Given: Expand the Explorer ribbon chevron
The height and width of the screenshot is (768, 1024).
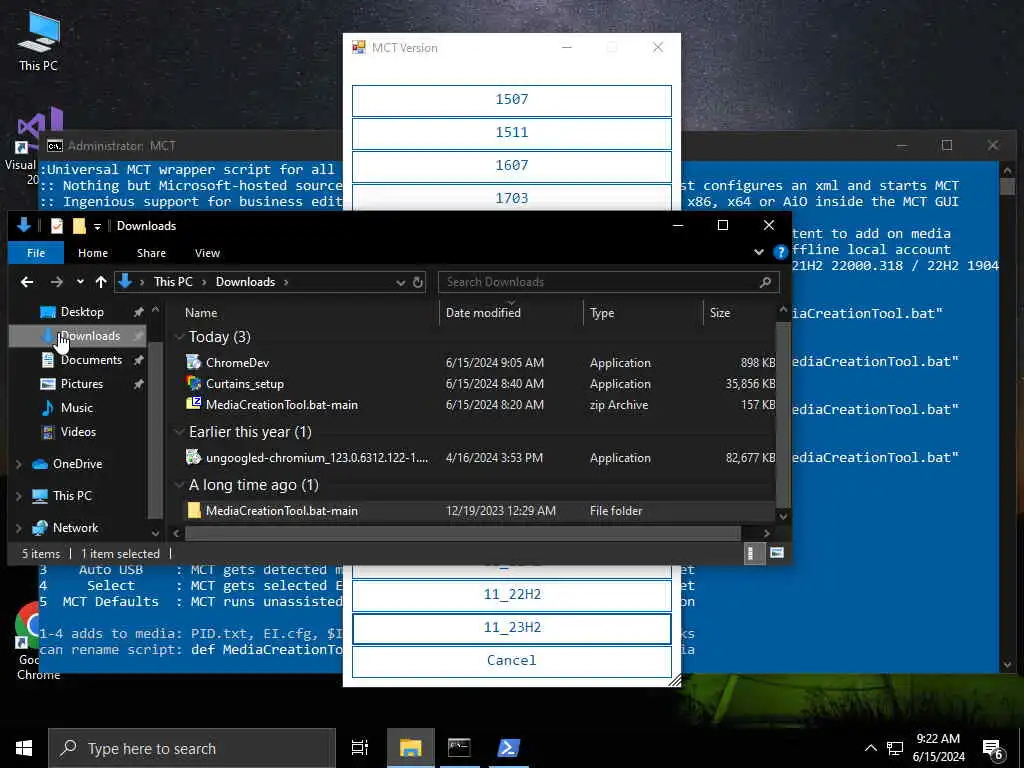Looking at the screenshot, I should click(758, 252).
